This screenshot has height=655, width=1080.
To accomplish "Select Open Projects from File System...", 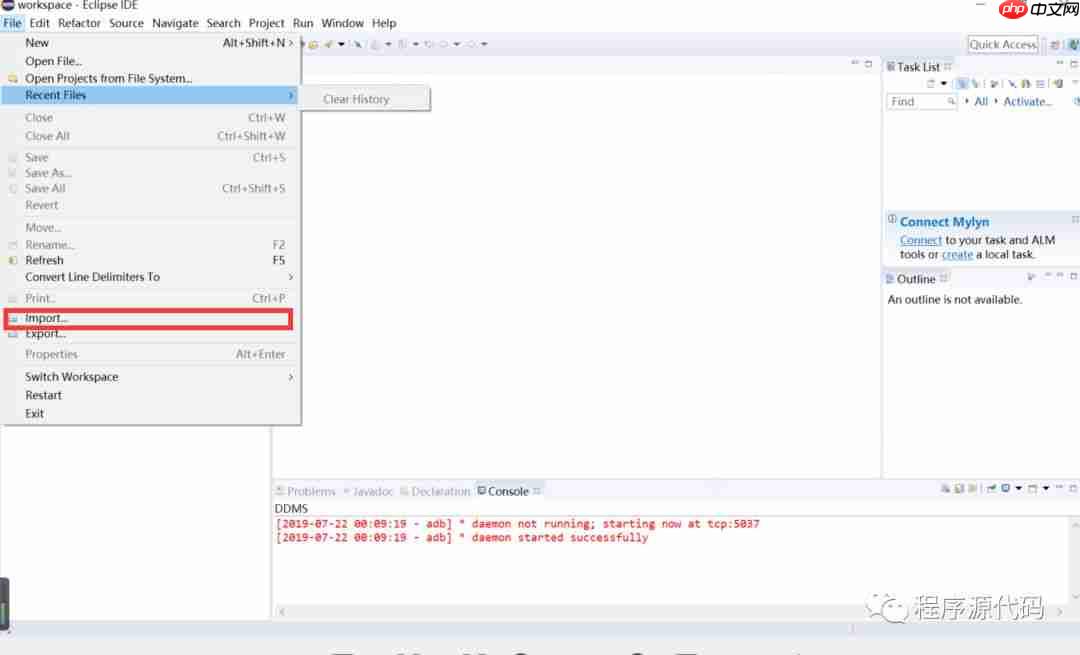I will (149, 79).
